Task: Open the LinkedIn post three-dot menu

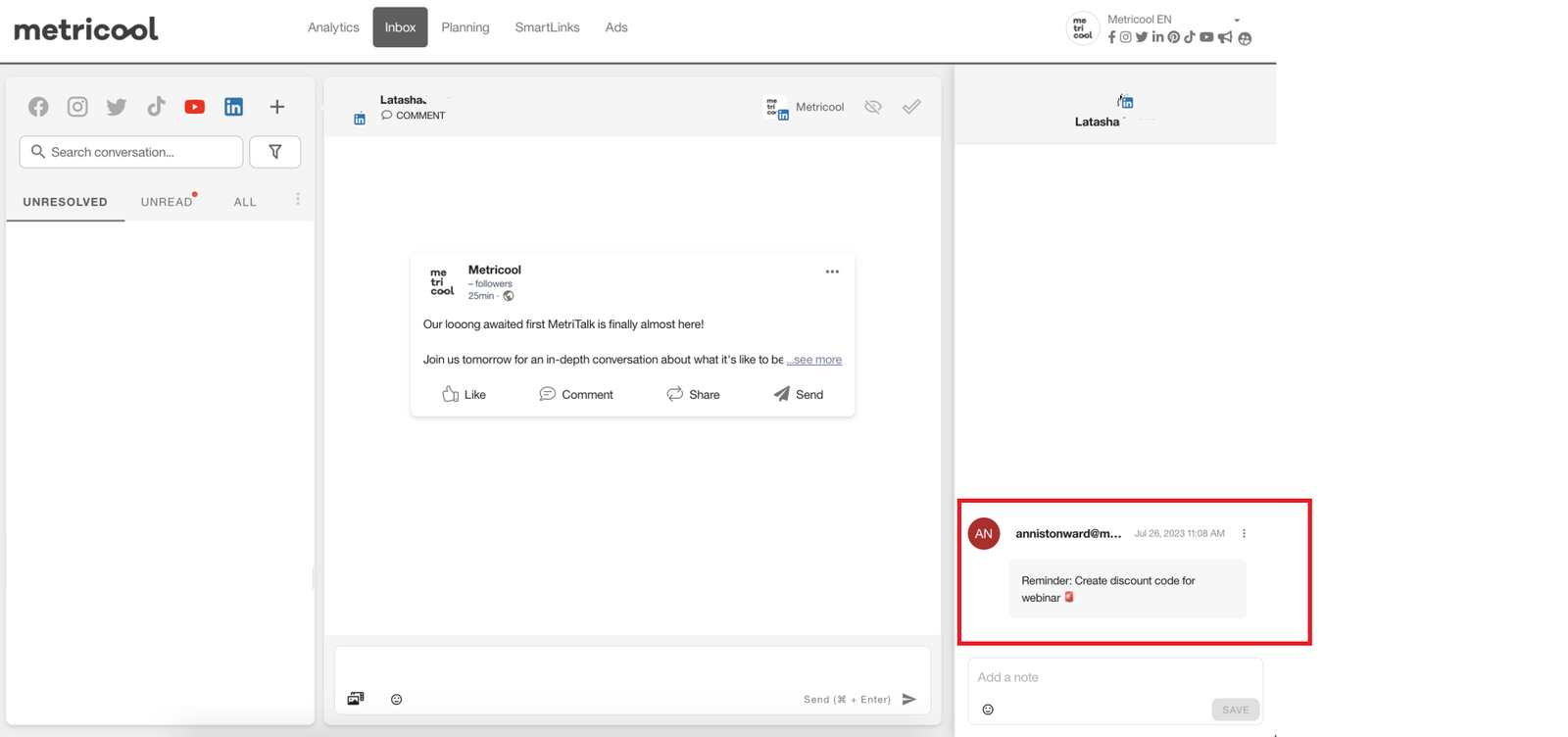Action: tap(832, 271)
